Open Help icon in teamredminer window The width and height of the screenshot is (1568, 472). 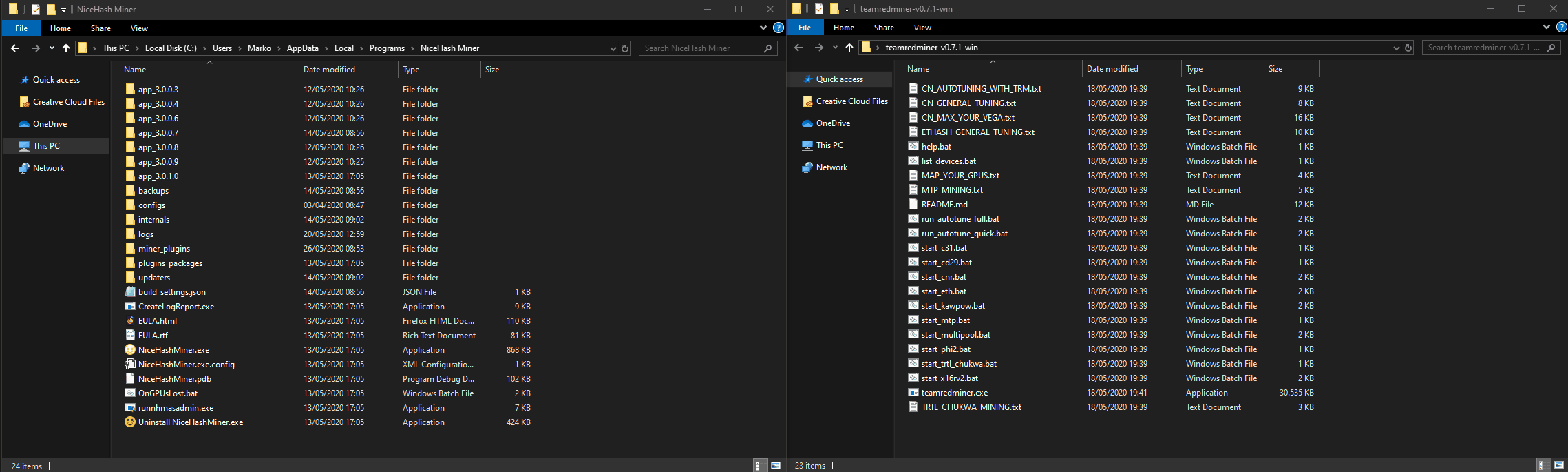pos(1562,27)
